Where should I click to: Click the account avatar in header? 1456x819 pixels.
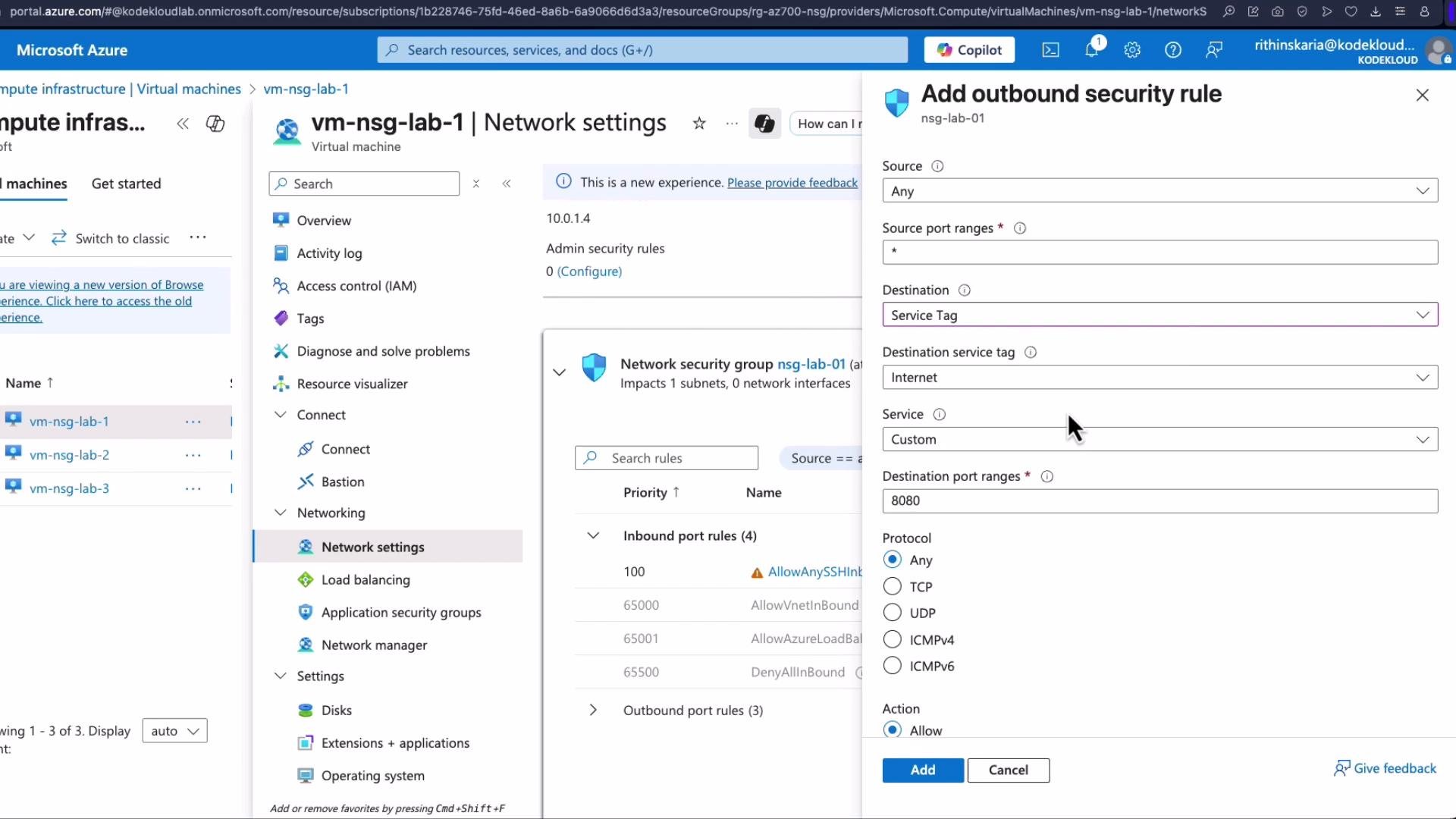tap(1438, 51)
